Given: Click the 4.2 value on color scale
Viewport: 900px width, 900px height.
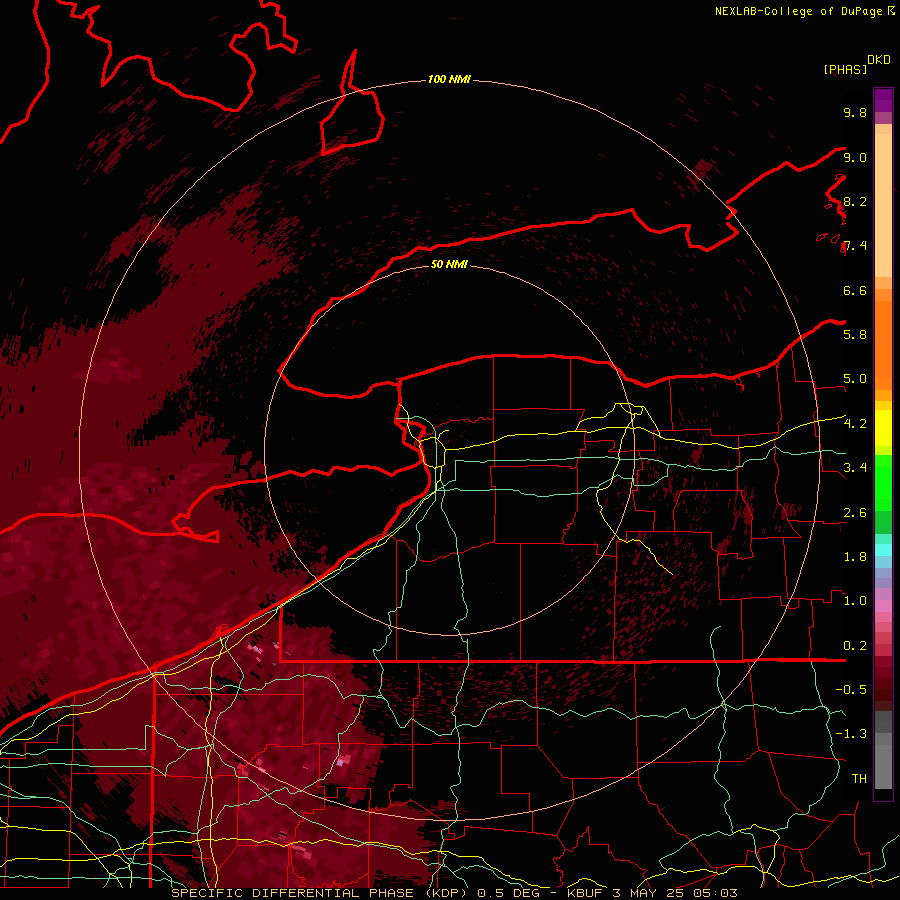Looking at the screenshot, I should tap(855, 423).
